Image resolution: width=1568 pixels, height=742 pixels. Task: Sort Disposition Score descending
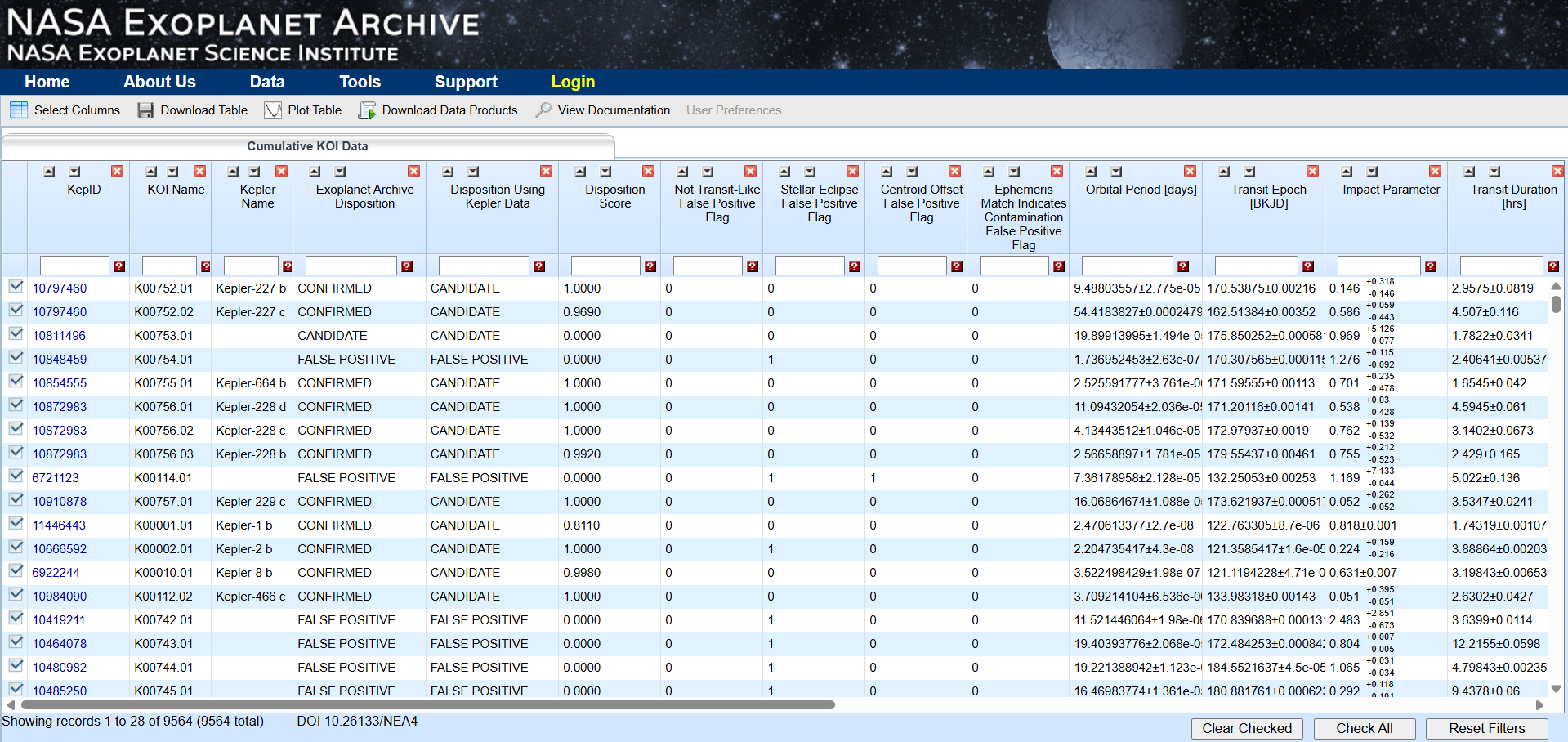tap(605, 172)
